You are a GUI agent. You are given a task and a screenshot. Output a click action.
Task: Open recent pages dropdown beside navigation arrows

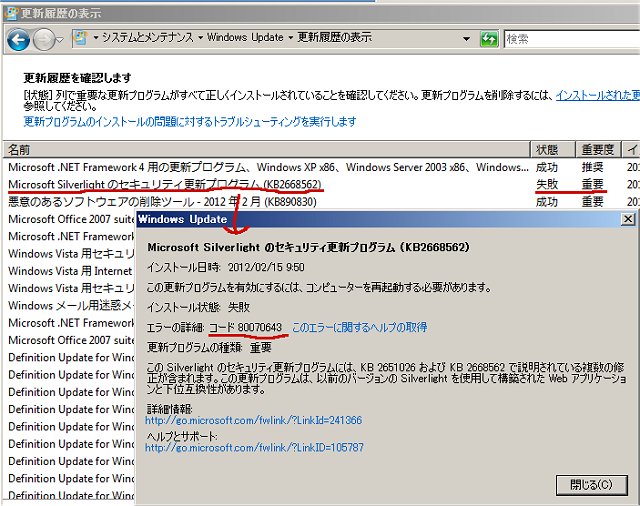click(60, 40)
